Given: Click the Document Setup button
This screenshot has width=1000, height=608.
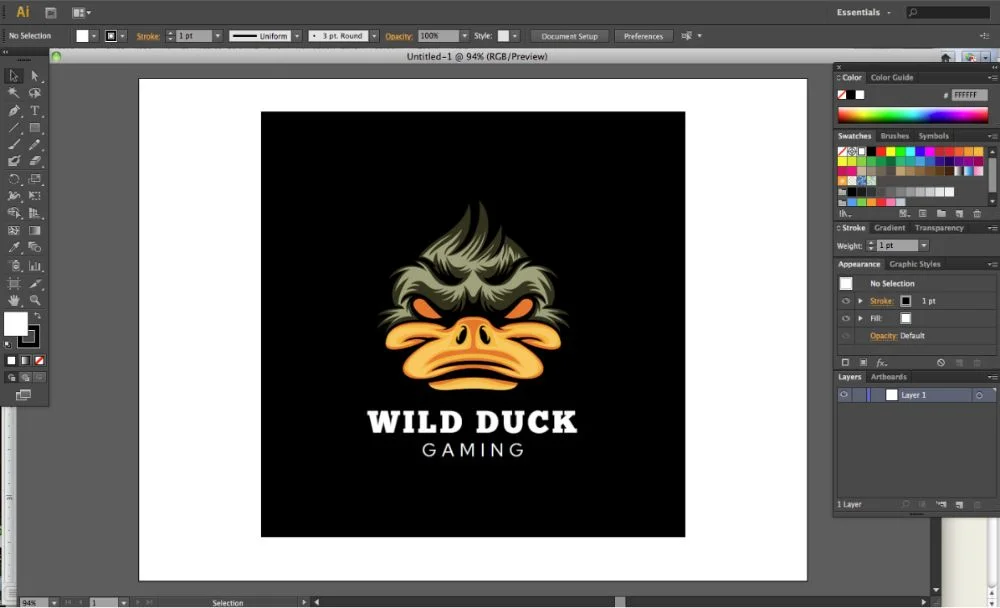Looking at the screenshot, I should click(569, 36).
